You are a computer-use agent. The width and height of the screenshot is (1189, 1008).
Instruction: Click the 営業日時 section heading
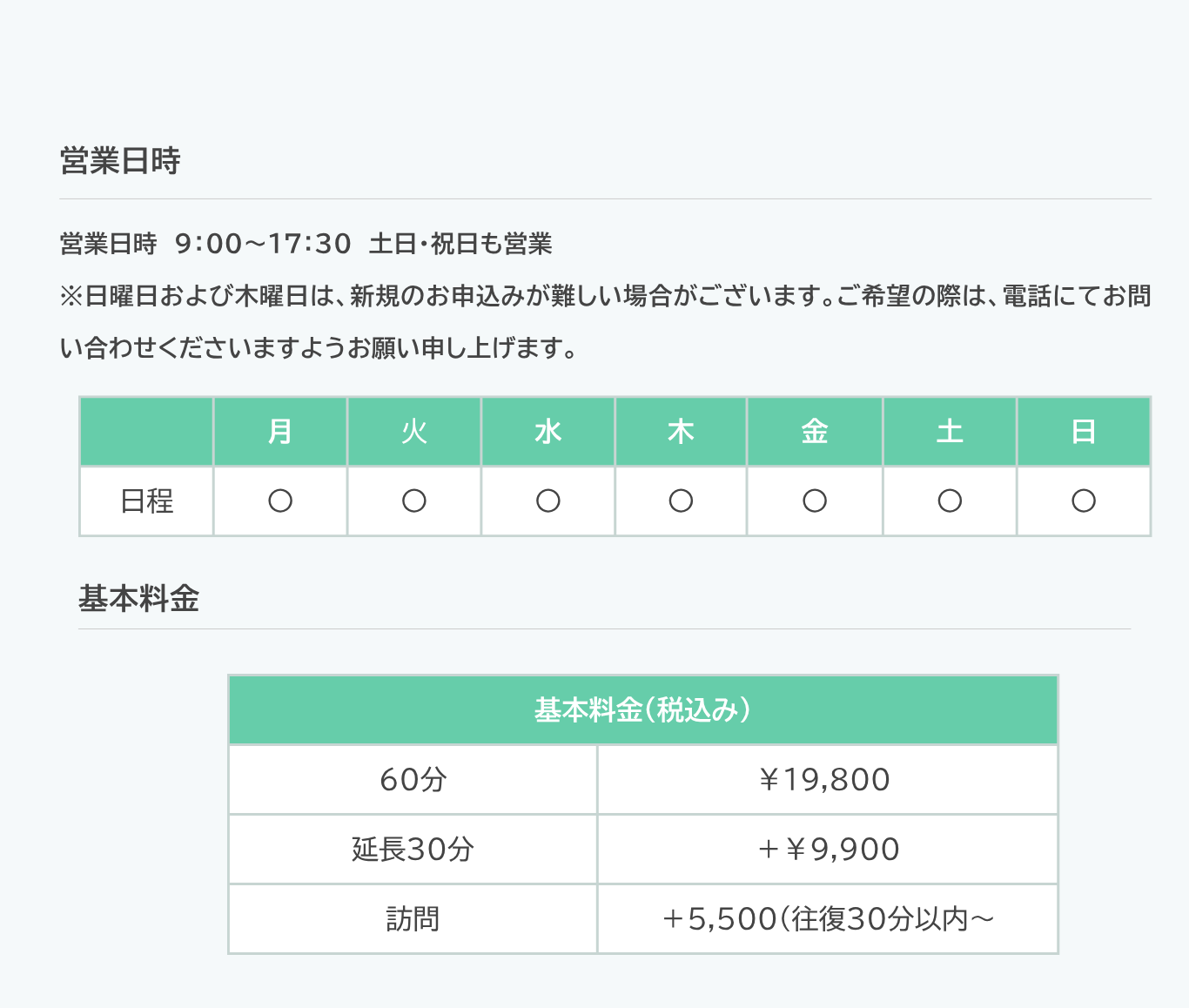120,161
